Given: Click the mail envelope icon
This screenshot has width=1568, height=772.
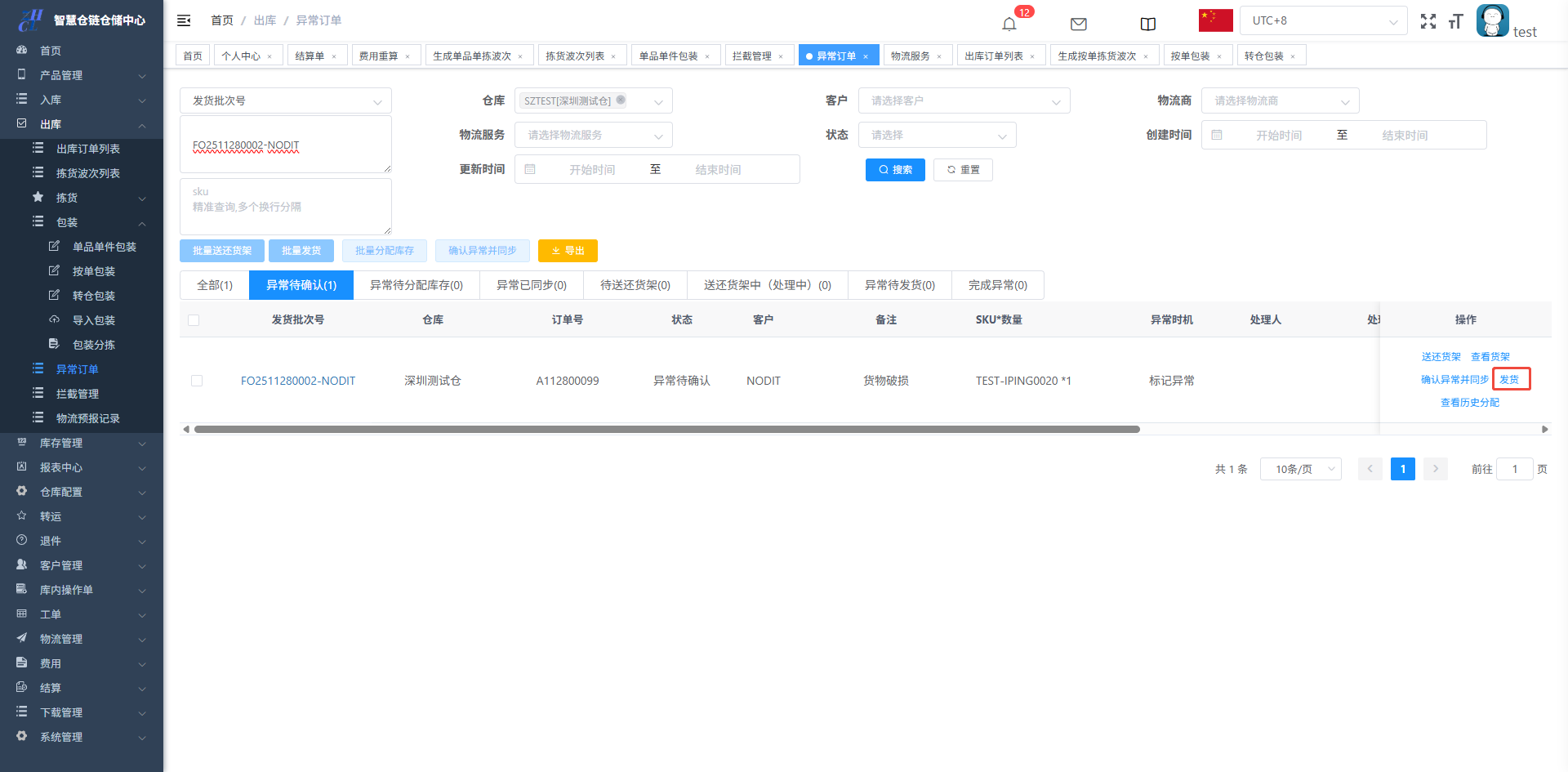Looking at the screenshot, I should (1078, 24).
